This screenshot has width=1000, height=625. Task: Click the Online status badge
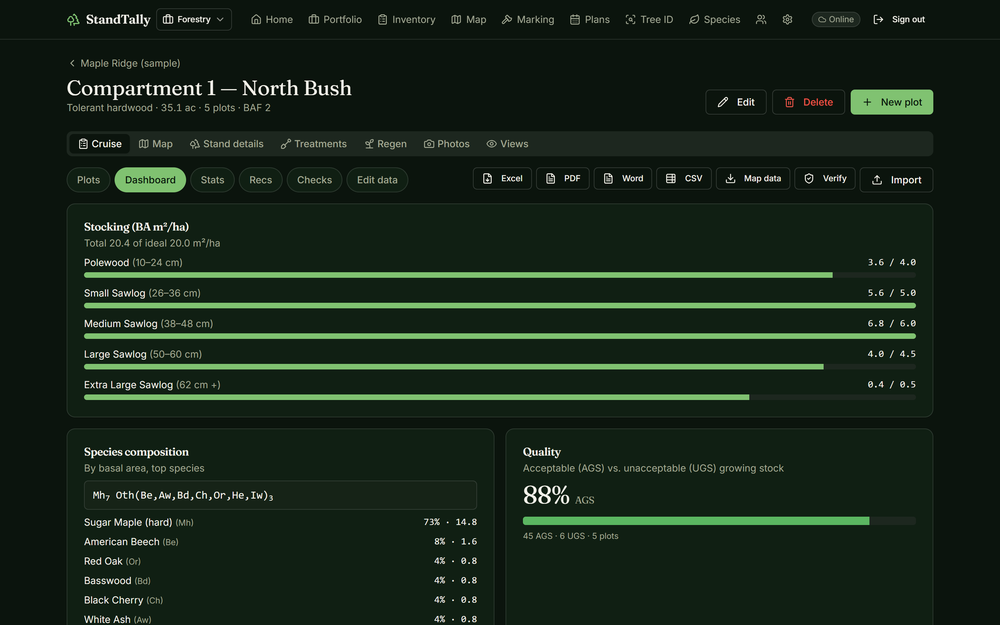pos(835,20)
